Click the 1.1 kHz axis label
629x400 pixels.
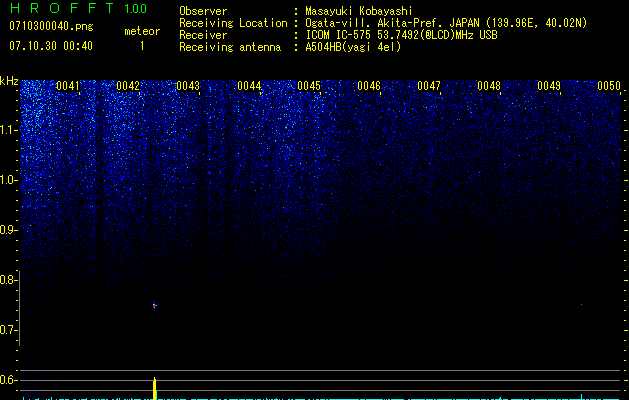[x=9, y=130]
